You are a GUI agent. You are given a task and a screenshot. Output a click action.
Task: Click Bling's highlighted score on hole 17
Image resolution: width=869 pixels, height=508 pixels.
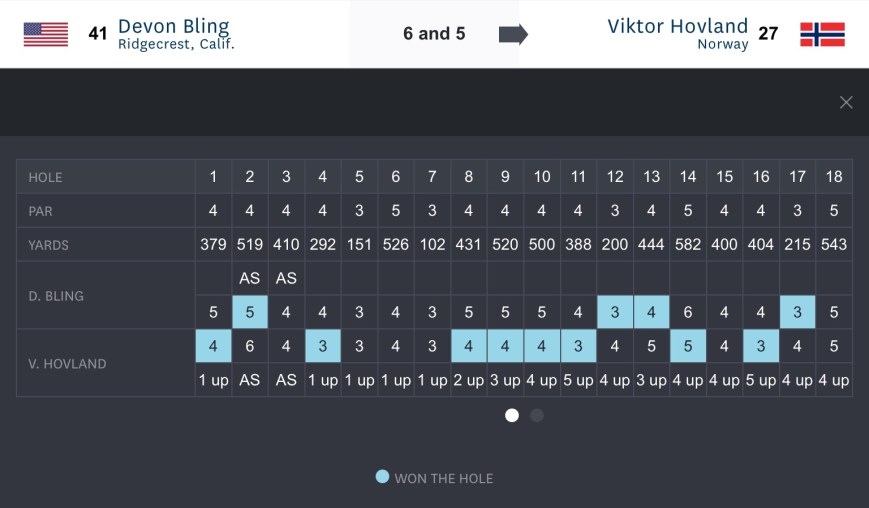(797, 312)
